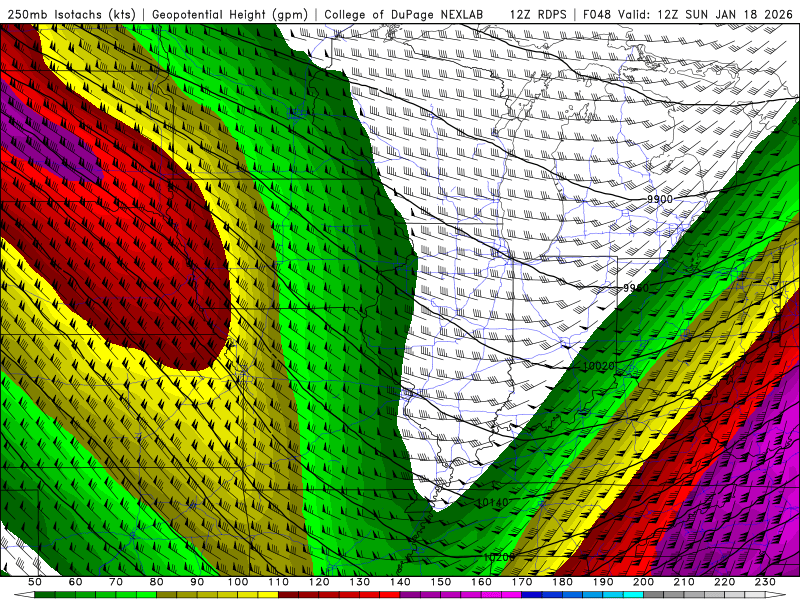Screen dimensions: 800x600
Task: Click the legend value 210
Action: click(684, 582)
